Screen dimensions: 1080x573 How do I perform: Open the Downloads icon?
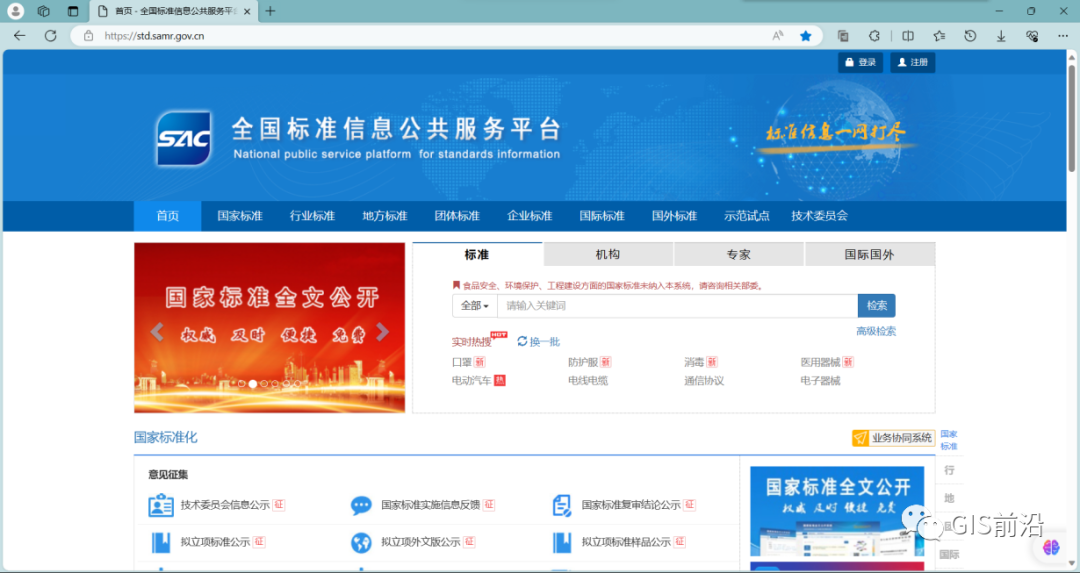(1001, 36)
